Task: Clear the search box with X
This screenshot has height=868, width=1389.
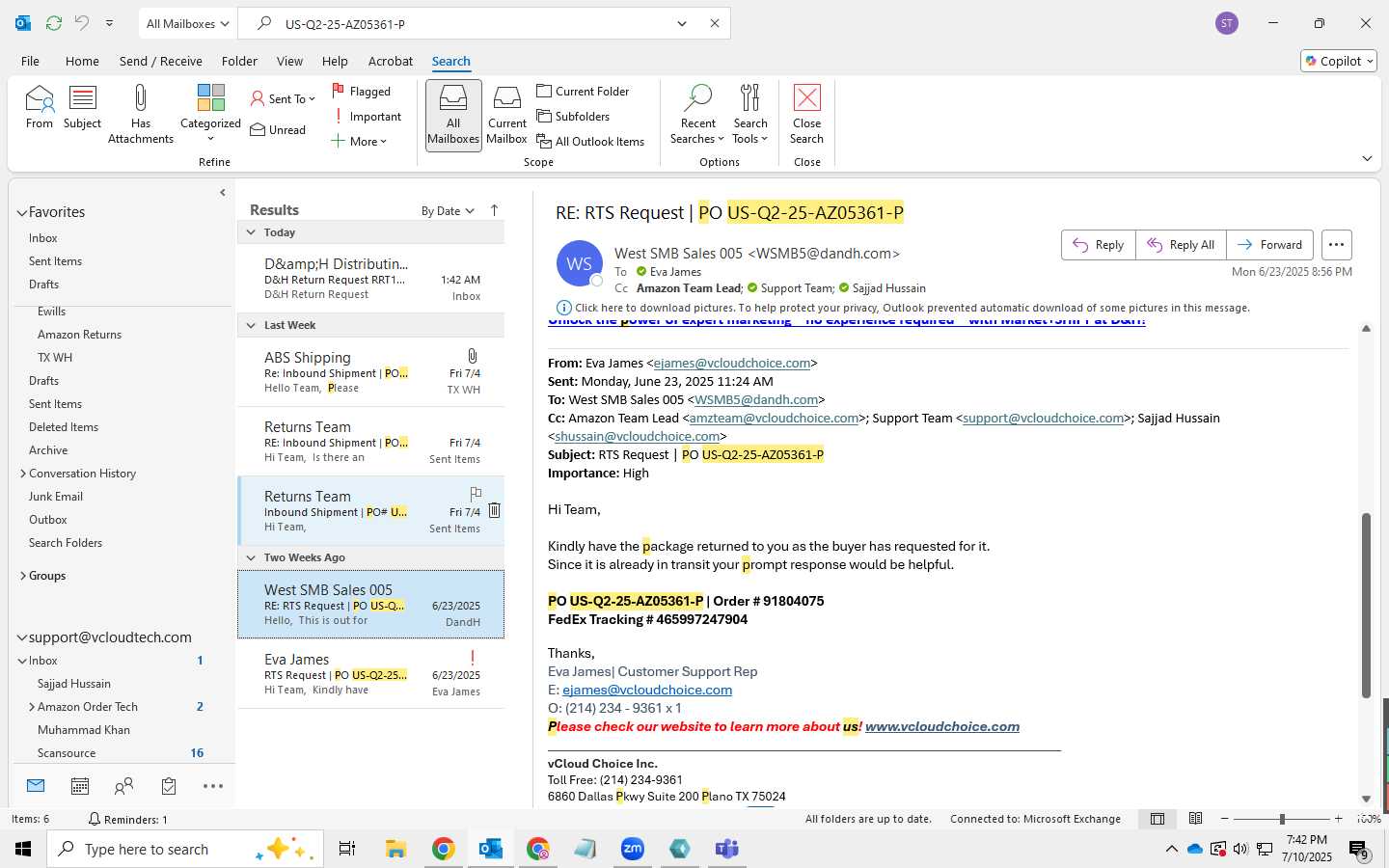Action: pyautogui.click(x=715, y=23)
